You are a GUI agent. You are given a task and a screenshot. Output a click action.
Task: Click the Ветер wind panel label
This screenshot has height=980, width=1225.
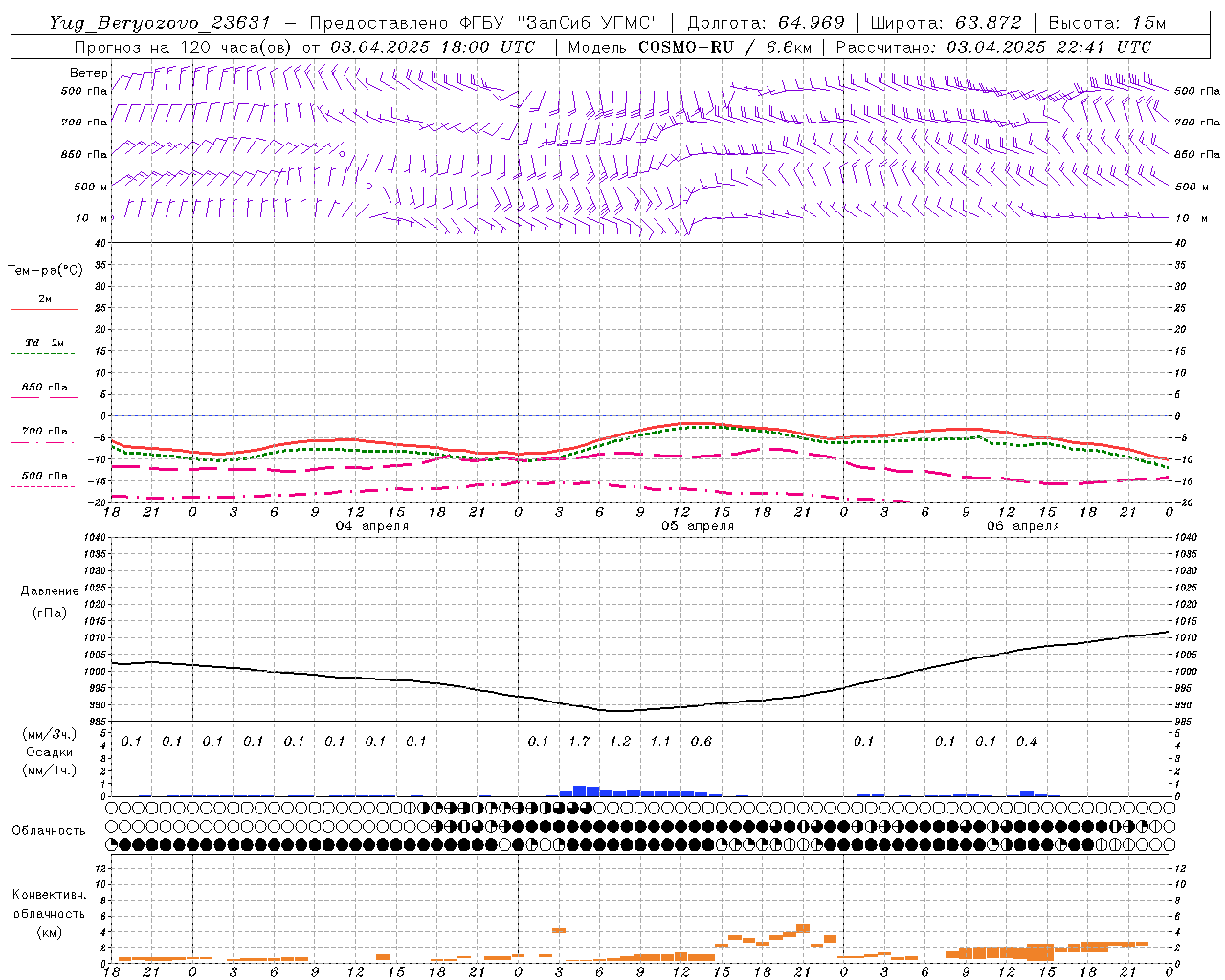88,73
